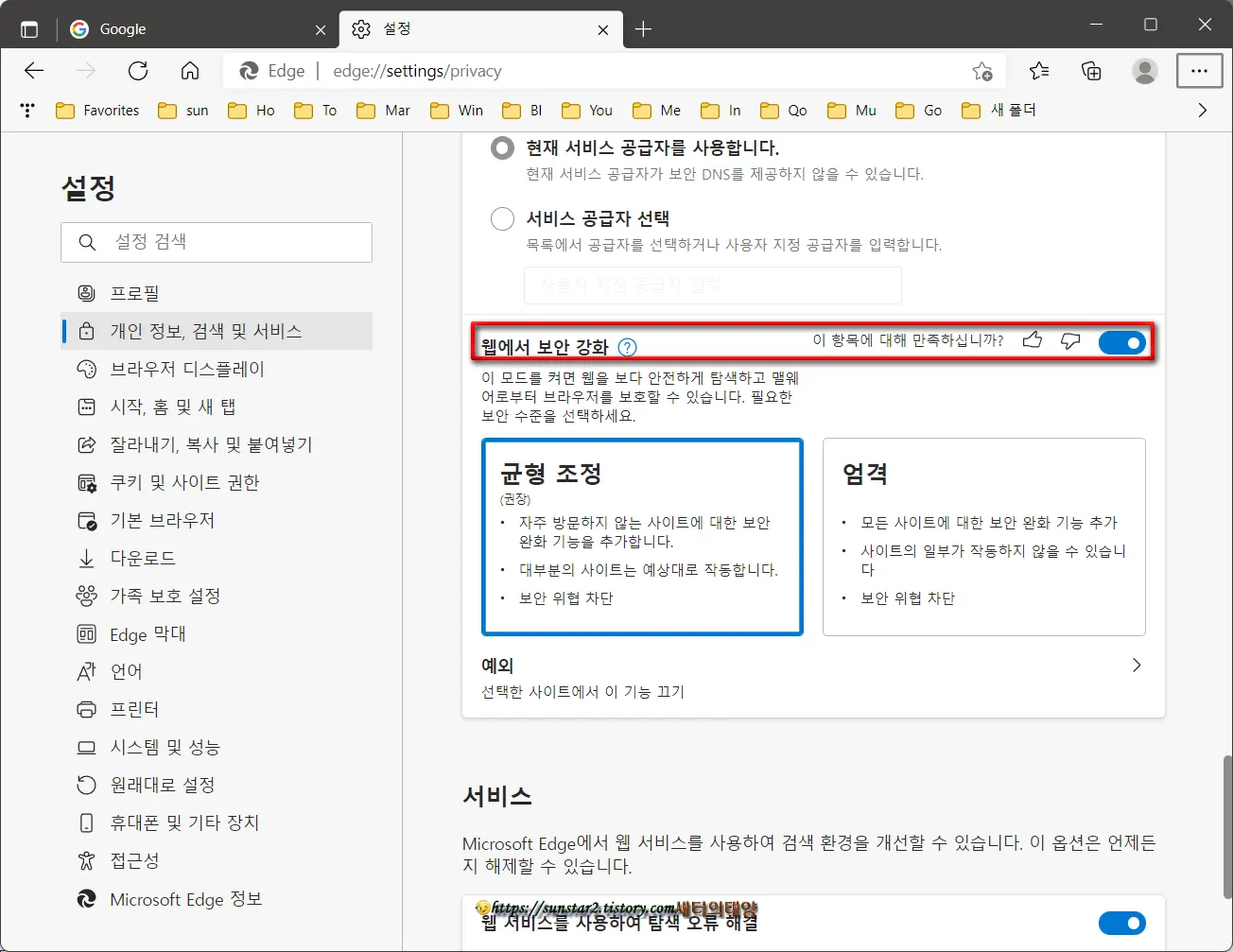Show more favorites bar items via right chevron
The height and width of the screenshot is (952, 1233).
[x=1203, y=110]
